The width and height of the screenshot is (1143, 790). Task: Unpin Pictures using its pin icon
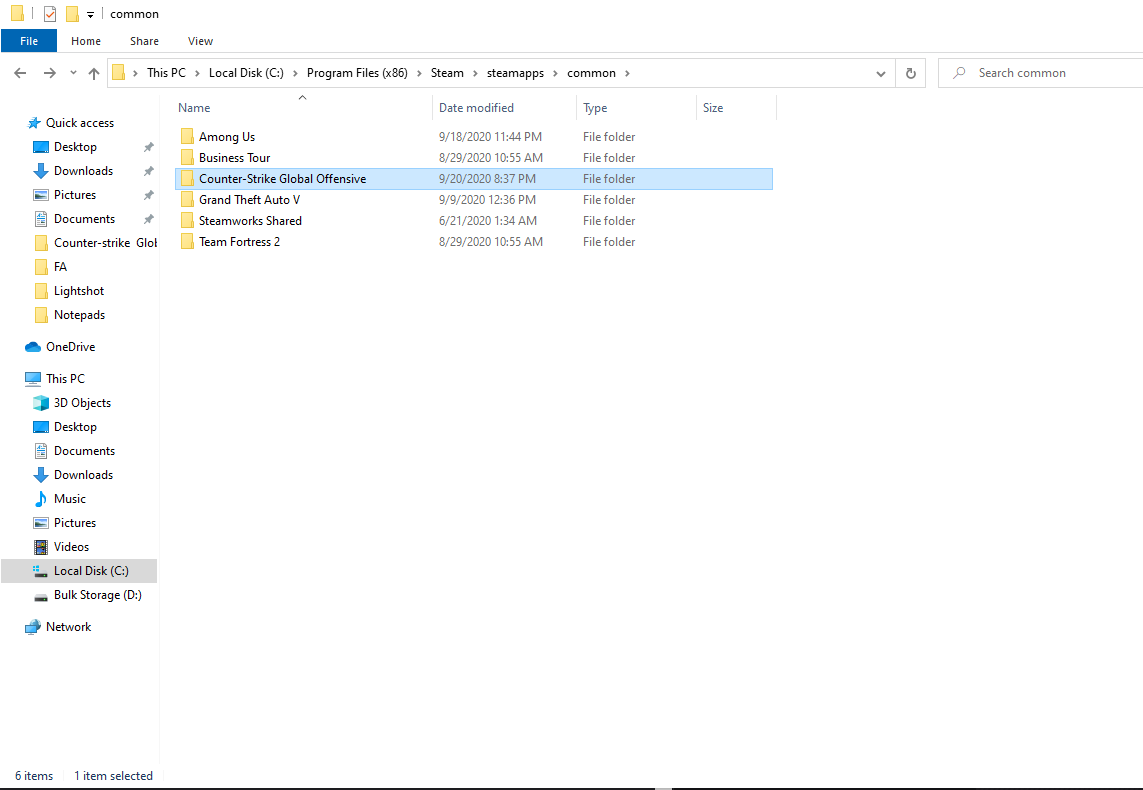click(x=148, y=195)
